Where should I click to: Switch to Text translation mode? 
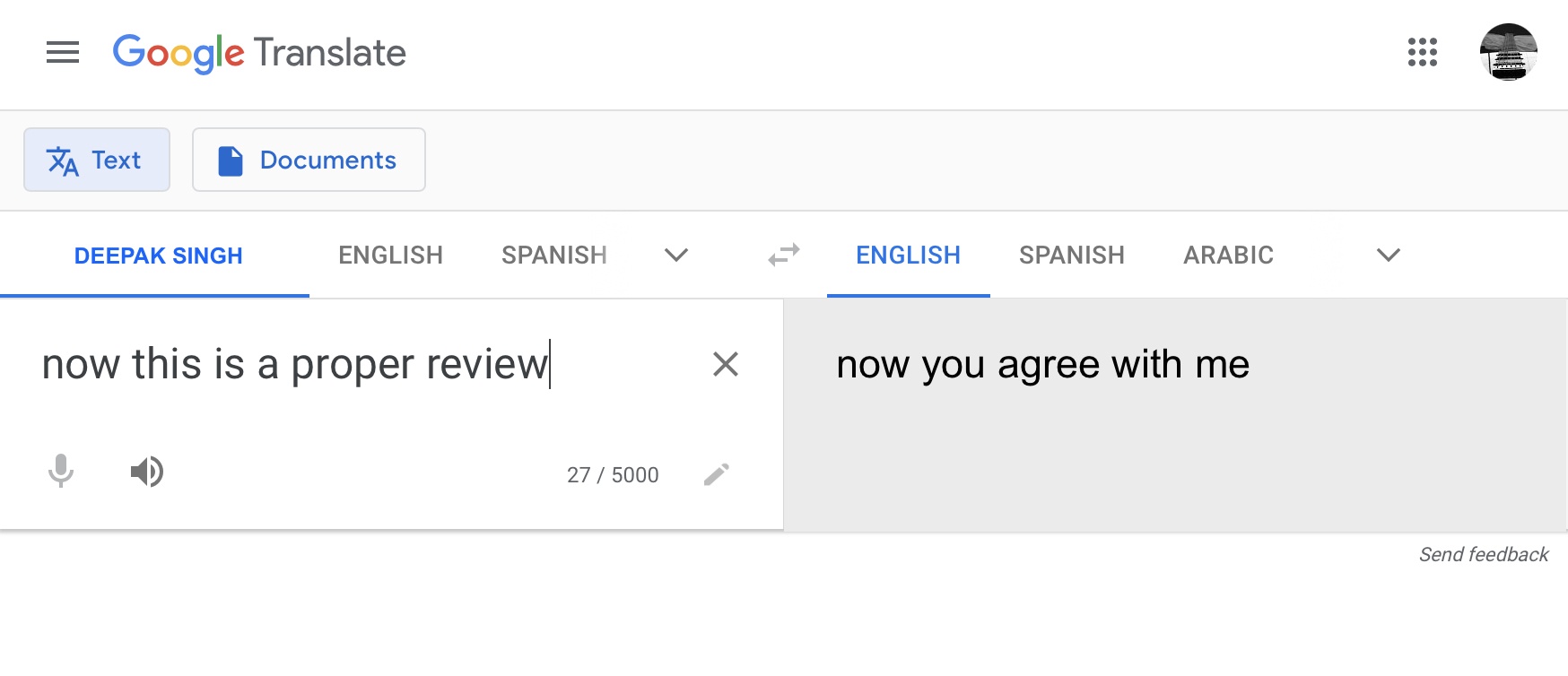[x=97, y=160]
